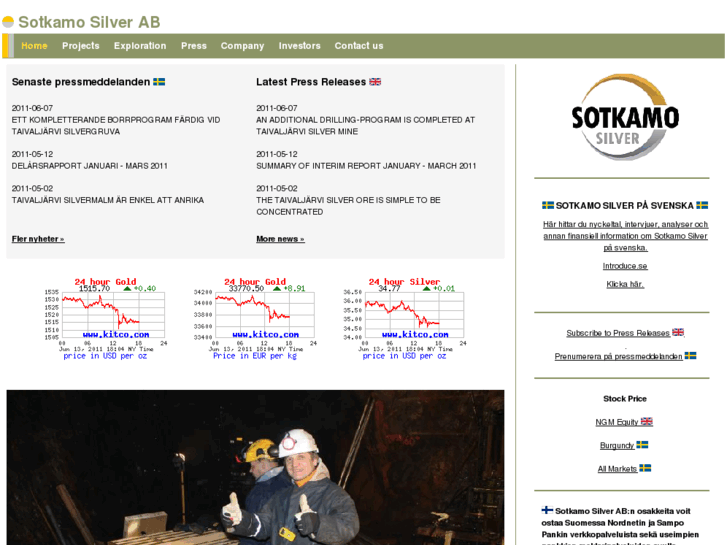Open the NGM Equity stock link
Screen dimensions: 727x545
point(617,422)
